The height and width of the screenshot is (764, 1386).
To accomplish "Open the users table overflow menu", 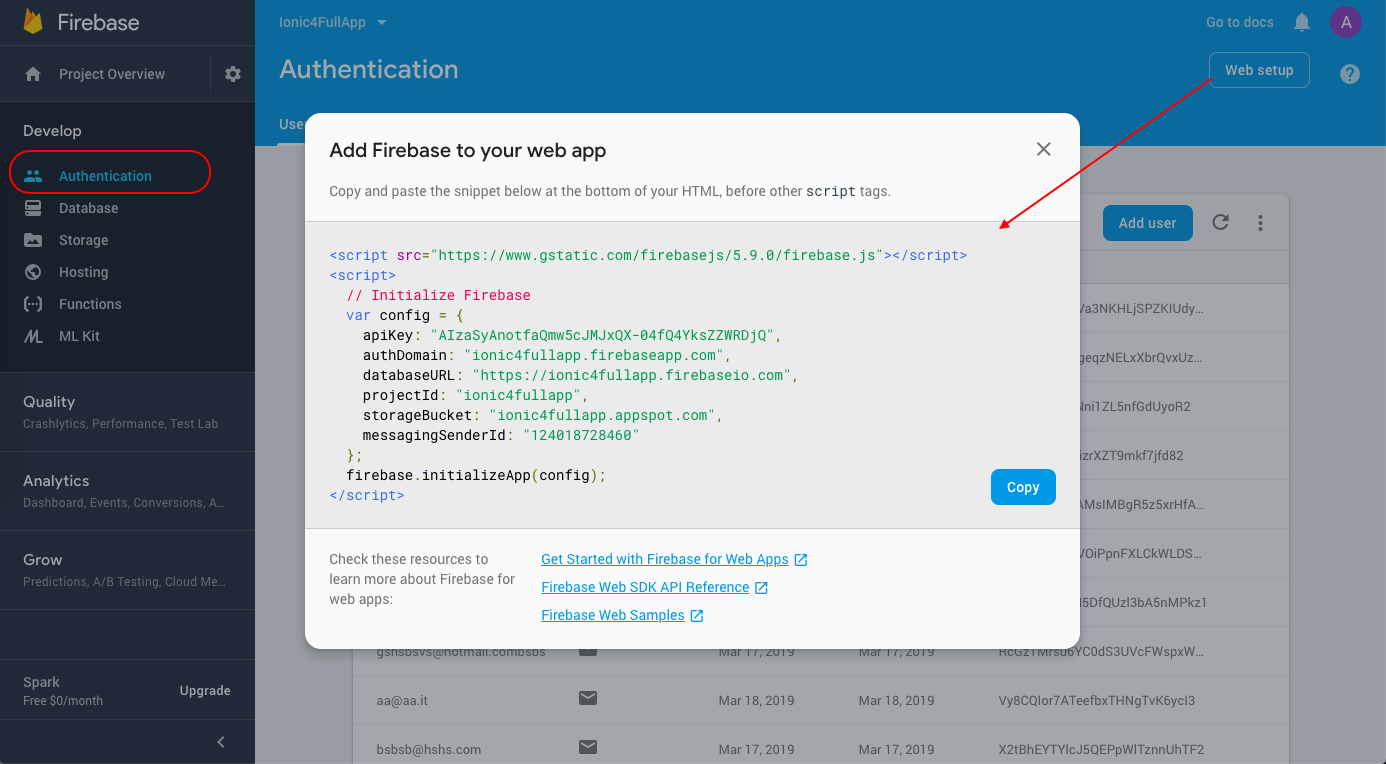I will 1261,222.
